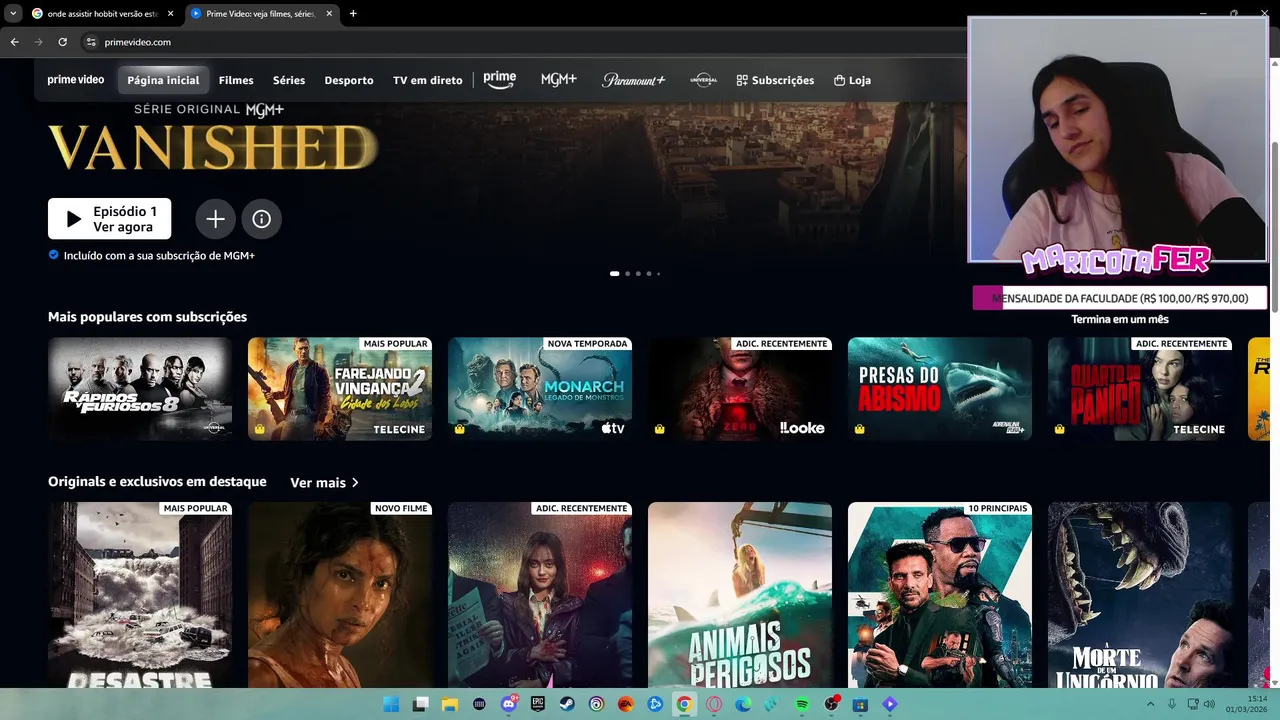1280x720 pixels.
Task: Select the last carousel dot indicator
Action: 658,273
